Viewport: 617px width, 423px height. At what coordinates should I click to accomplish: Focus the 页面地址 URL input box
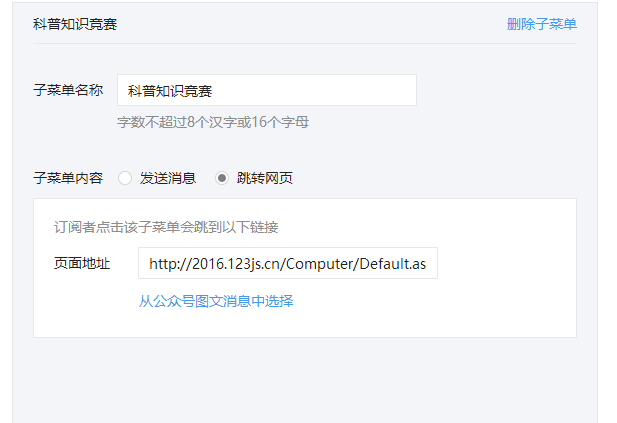(x=288, y=263)
